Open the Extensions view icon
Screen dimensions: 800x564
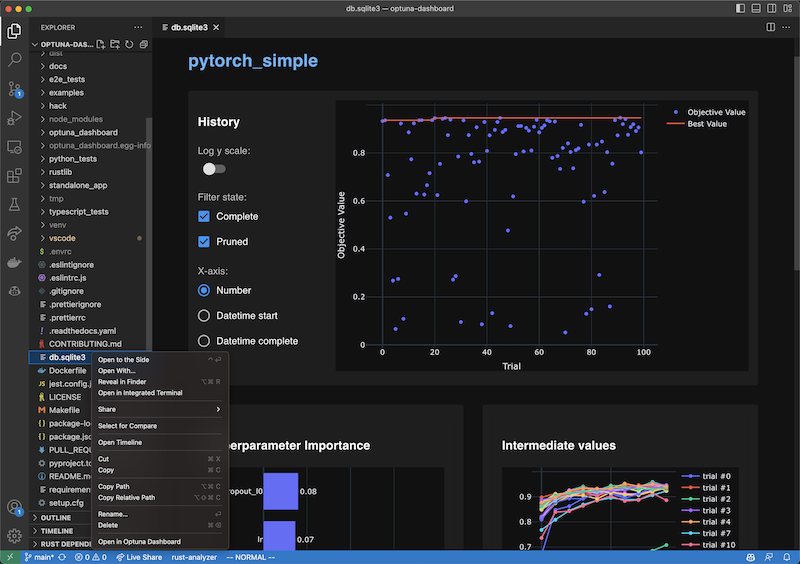(14, 176)
